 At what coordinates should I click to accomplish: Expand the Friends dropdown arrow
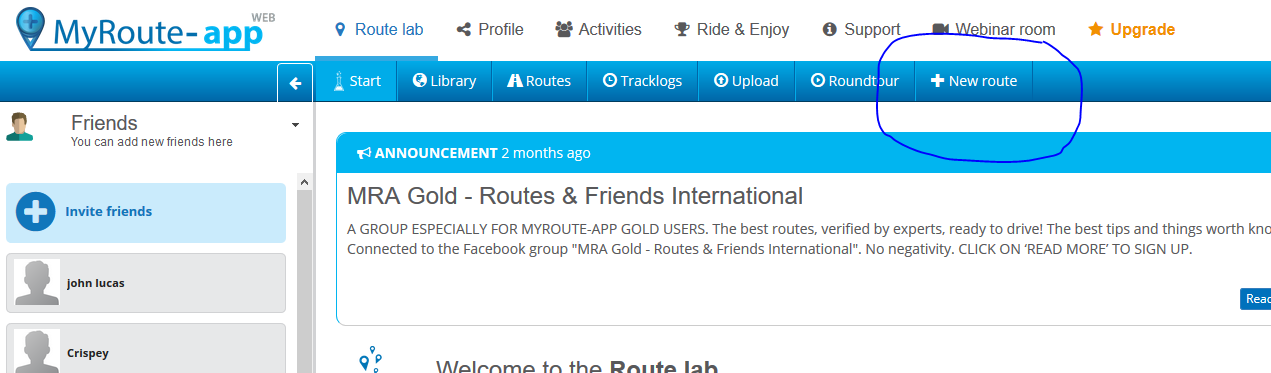click(x=295, y=126)
